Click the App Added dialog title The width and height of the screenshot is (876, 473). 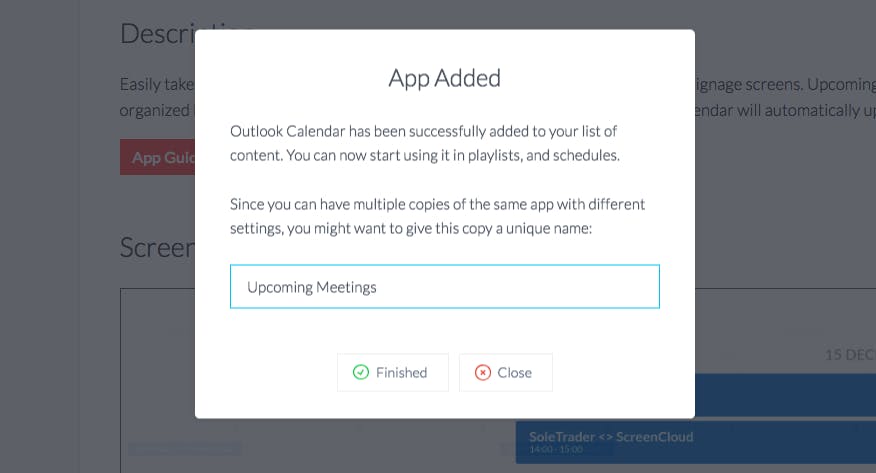445,78
